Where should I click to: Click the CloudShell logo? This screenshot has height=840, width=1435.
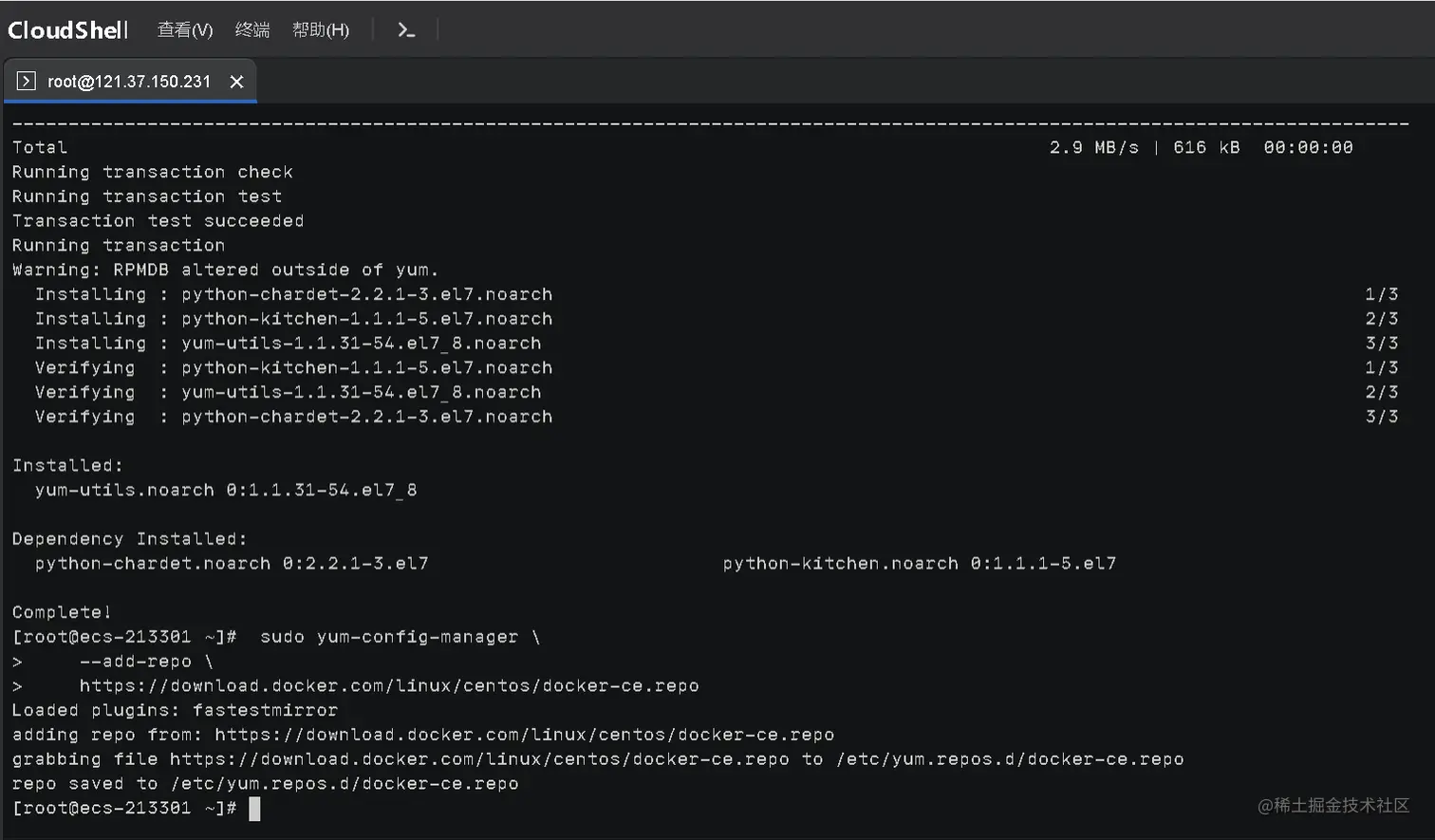click(x=67, y=30)
